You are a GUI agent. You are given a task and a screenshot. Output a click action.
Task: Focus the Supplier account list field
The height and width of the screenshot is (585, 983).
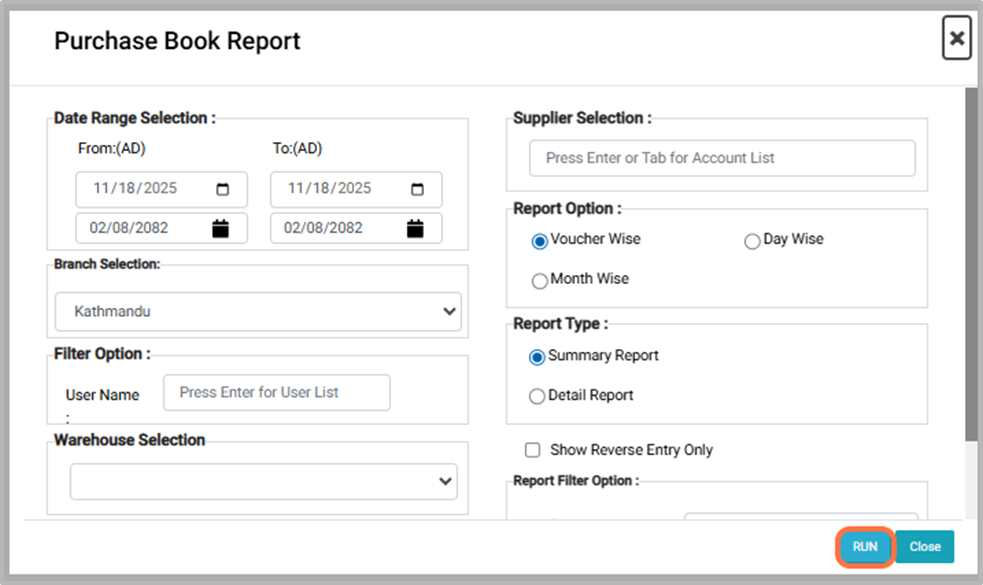(x=722, y=158)
